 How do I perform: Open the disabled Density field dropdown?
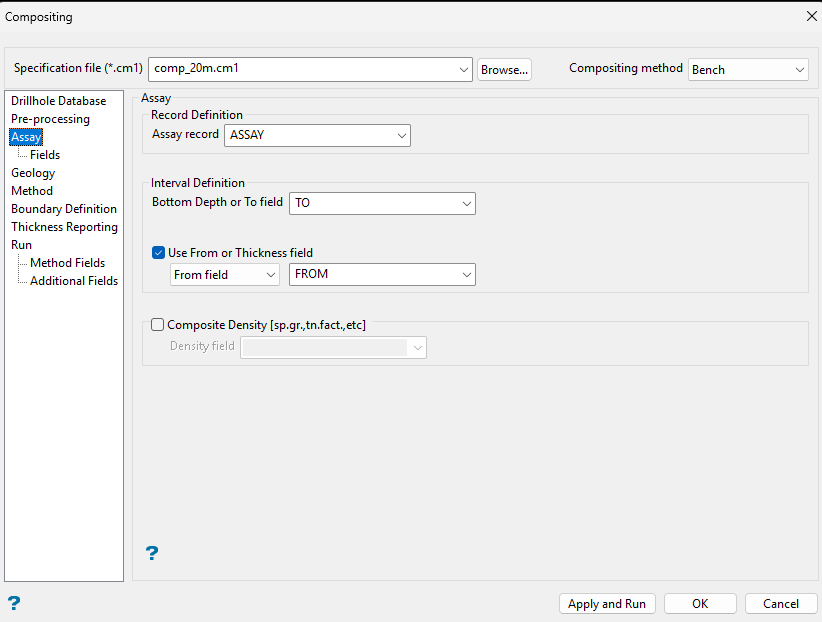coord(418,348)
